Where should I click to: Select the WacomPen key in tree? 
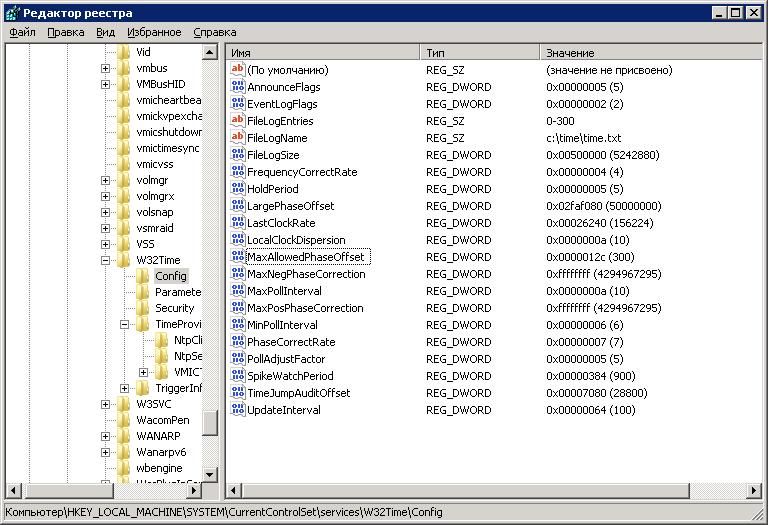coord(163,420)
